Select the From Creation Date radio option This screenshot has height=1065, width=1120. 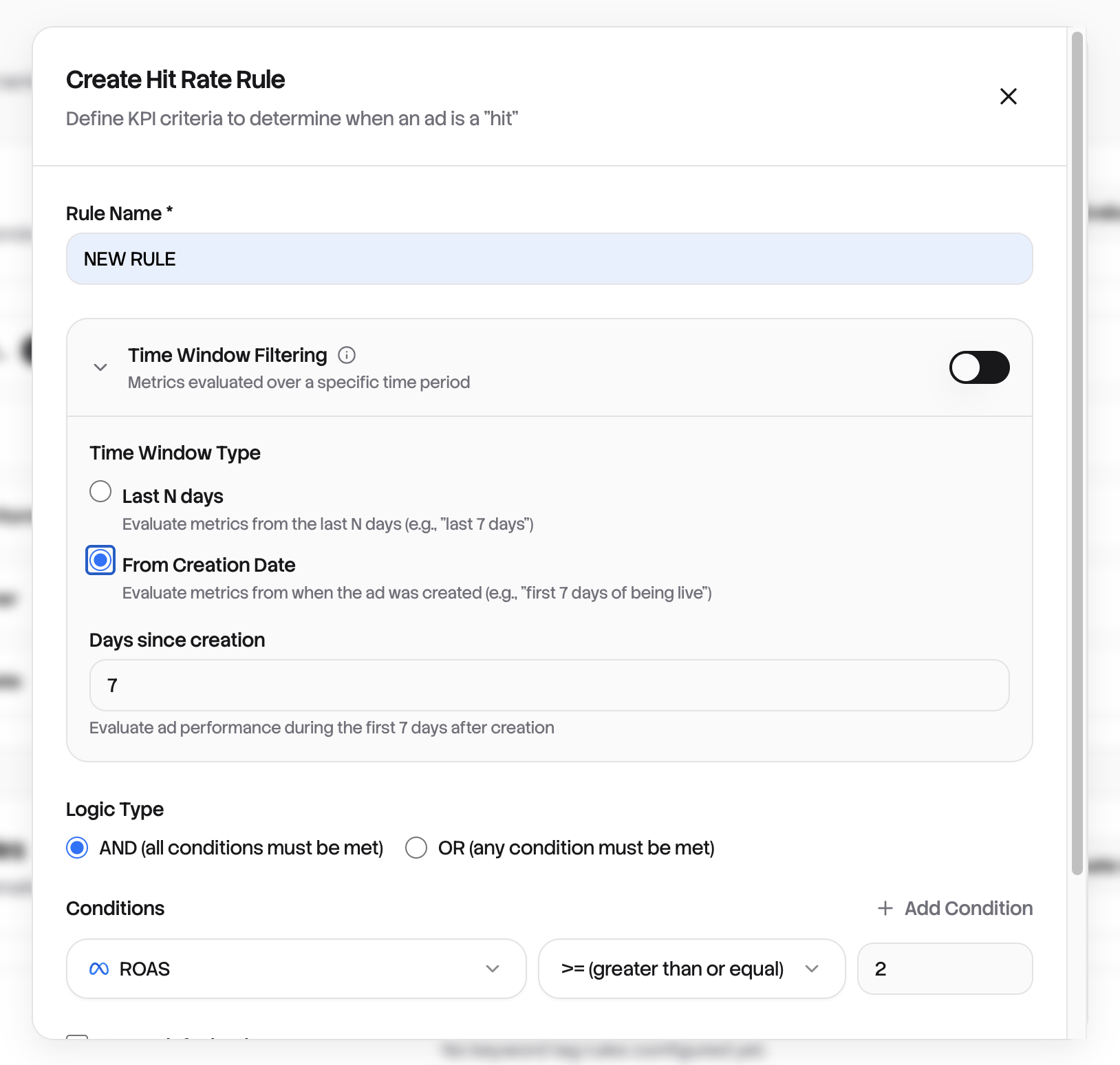pos(100,561)
